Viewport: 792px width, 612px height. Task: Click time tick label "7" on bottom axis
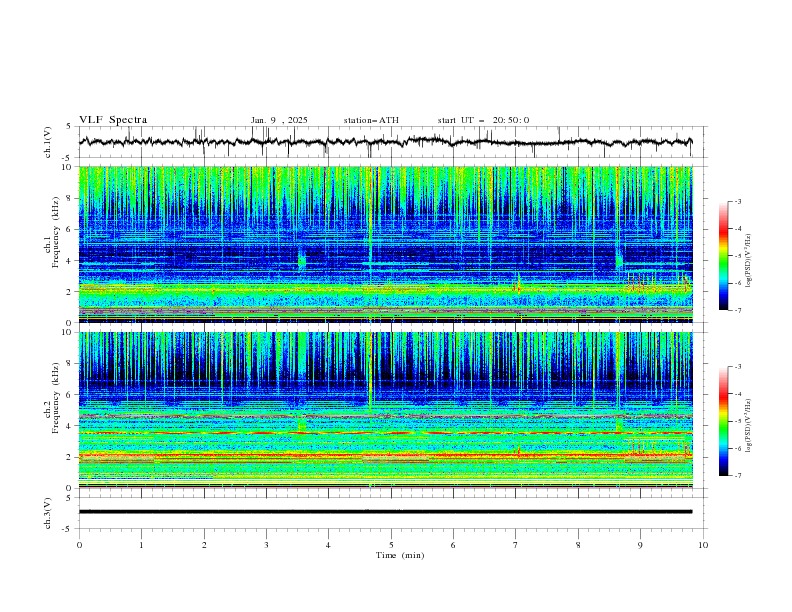pyautogui.click(x=515, y=545)
